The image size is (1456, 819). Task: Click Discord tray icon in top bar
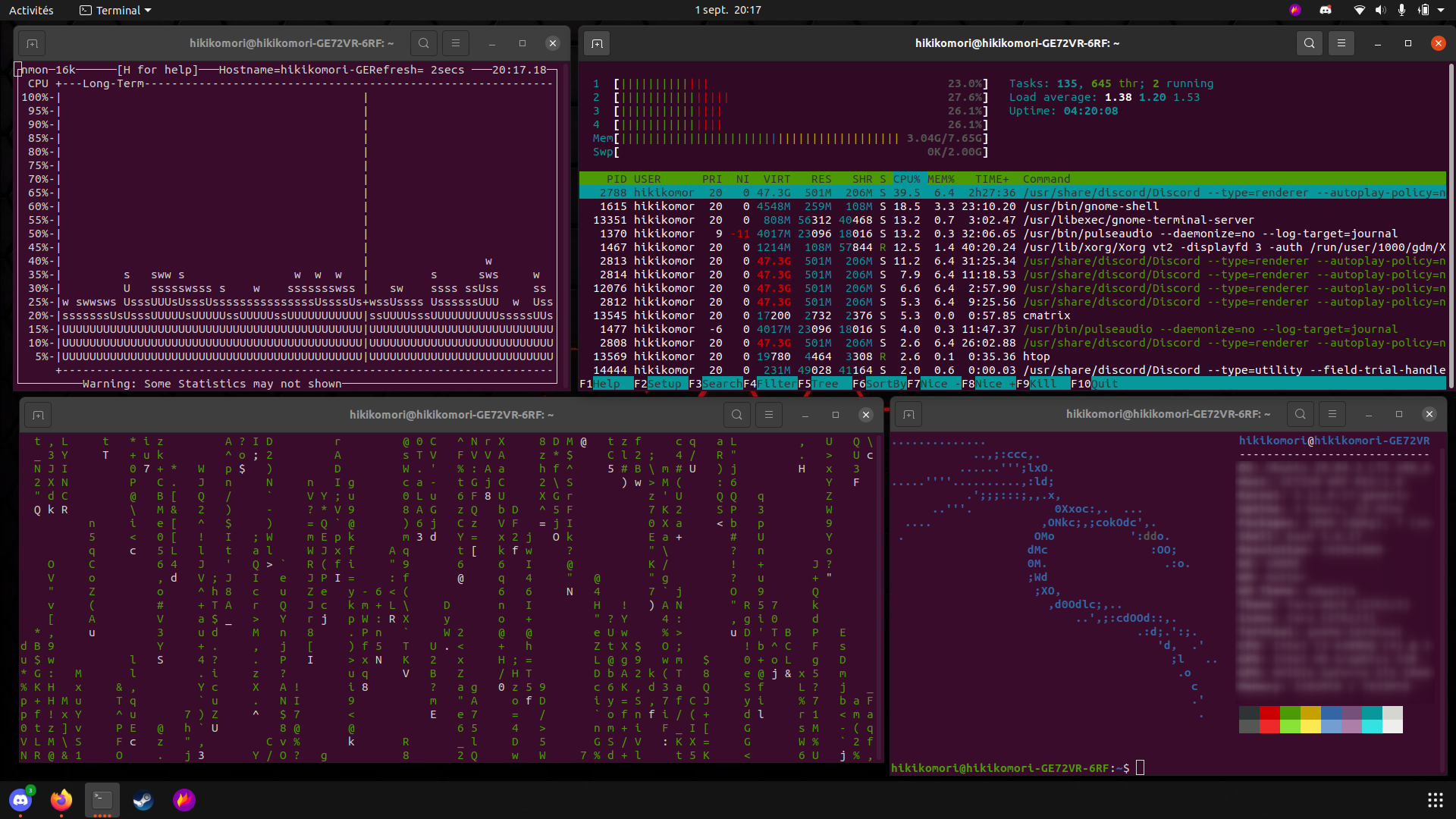(1326, 10)
